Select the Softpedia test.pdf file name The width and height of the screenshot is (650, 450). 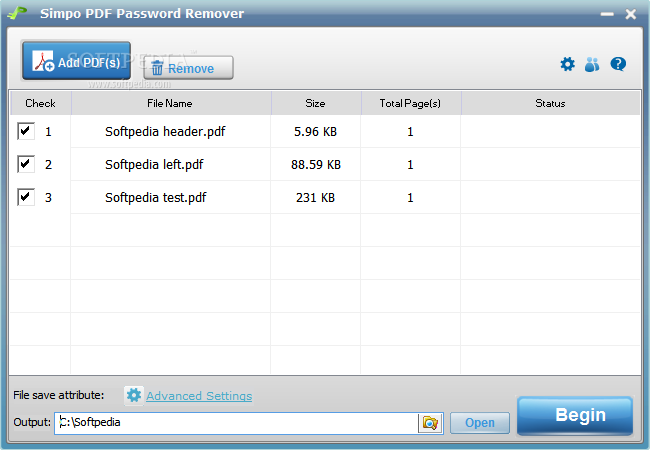click(x=155, y=198)
